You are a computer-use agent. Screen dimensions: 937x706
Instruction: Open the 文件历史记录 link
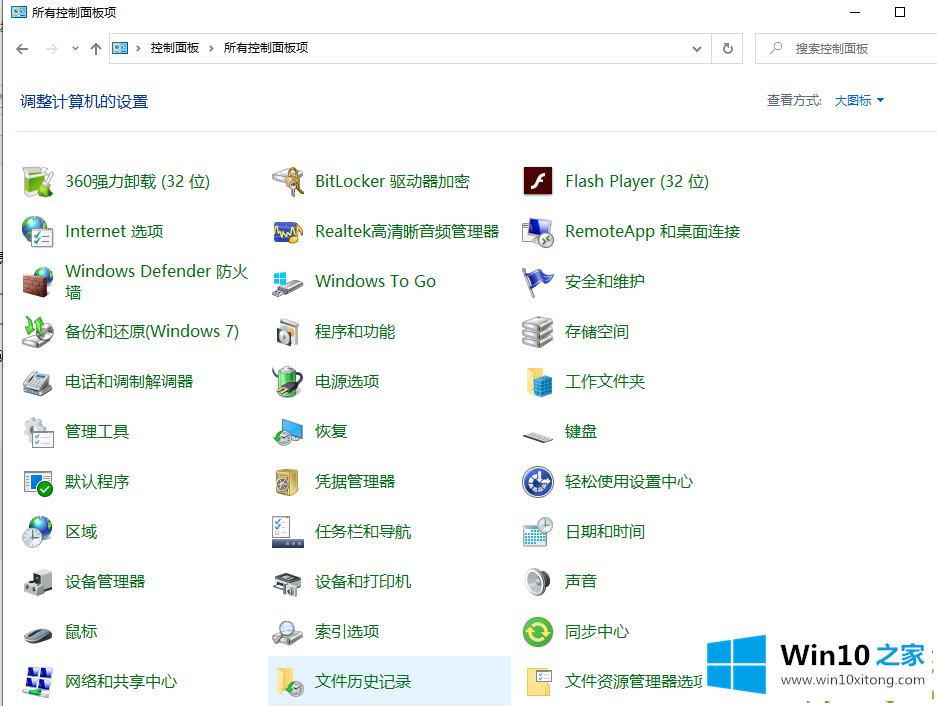pos(363,681)
